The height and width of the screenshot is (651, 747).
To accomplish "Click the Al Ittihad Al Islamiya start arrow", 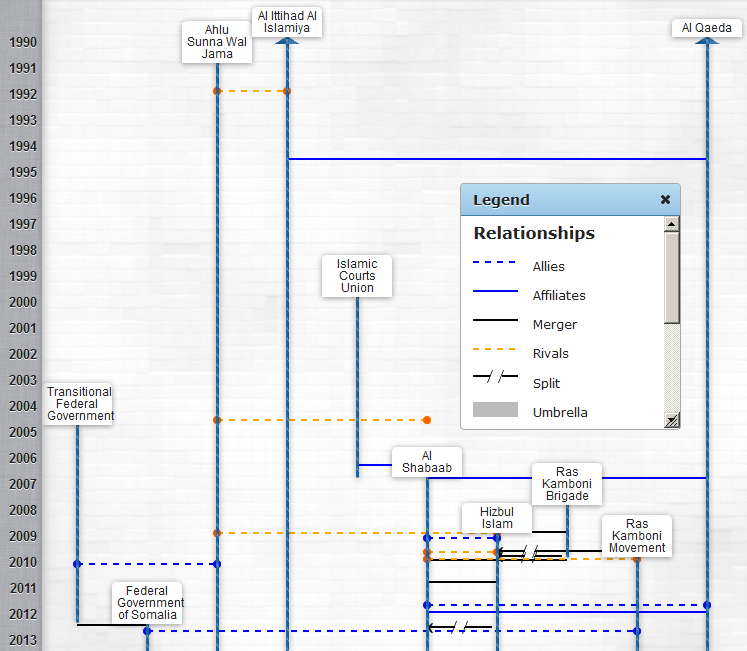I will click(287, 41).
